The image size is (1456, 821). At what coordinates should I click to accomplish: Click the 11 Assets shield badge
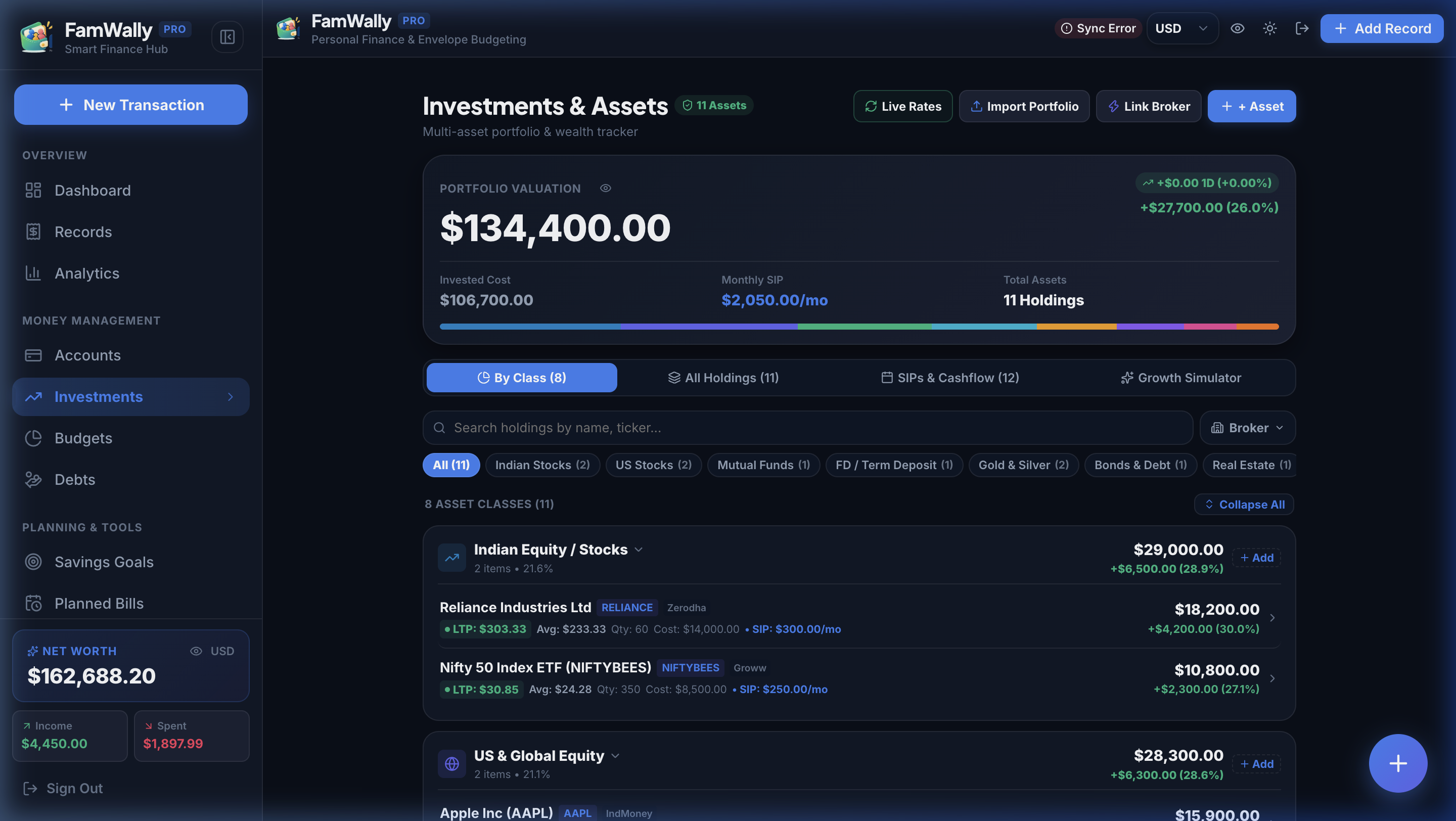coord(714,105)
